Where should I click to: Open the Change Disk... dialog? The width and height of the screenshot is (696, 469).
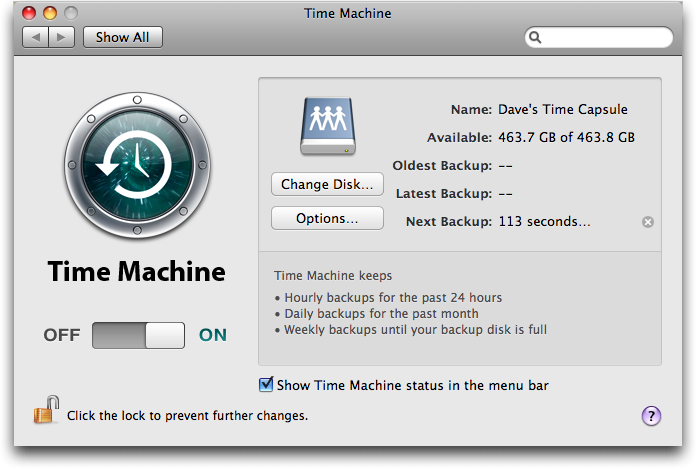pos(327,184)
